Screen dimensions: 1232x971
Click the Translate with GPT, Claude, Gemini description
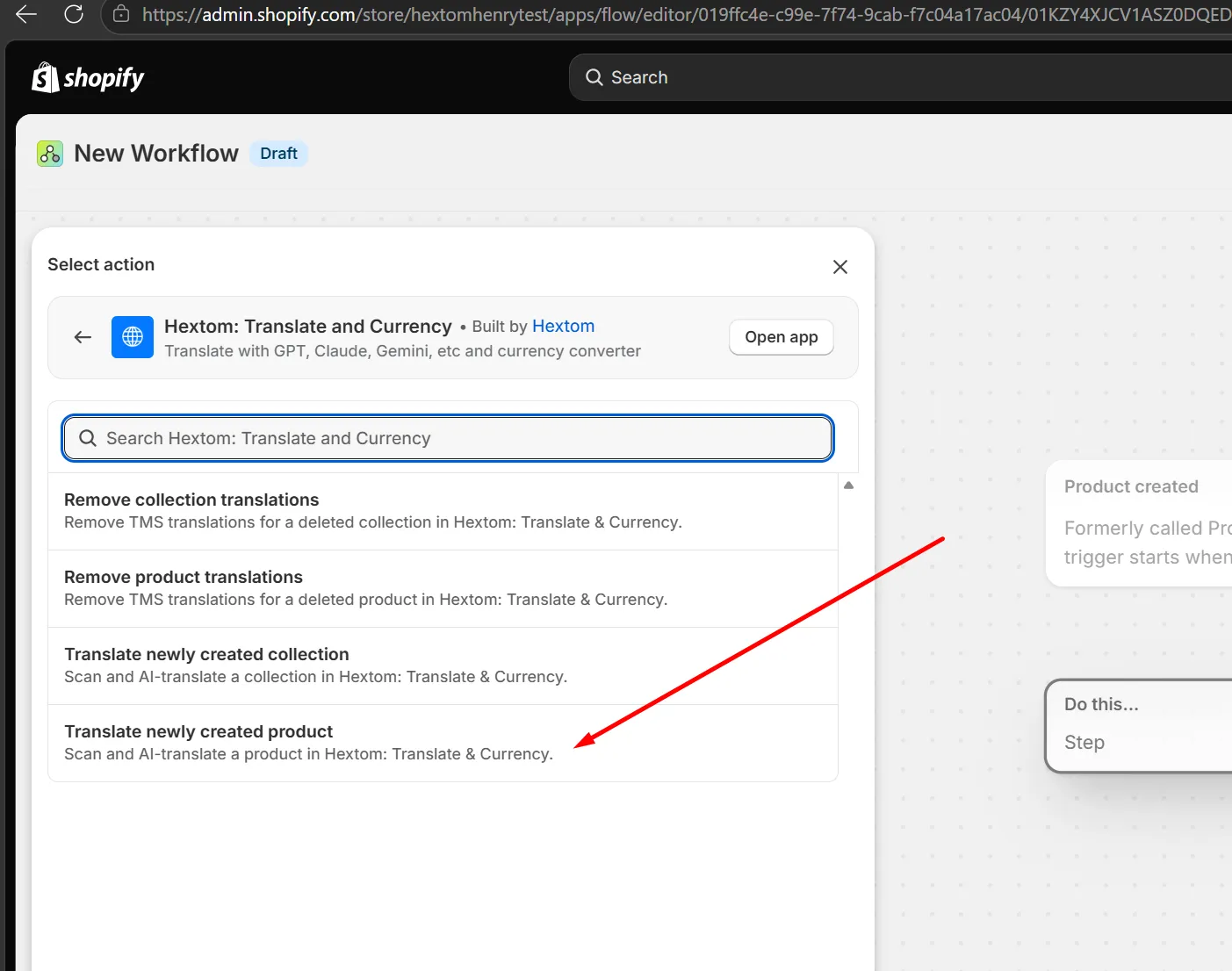click(x=402, y=351)
